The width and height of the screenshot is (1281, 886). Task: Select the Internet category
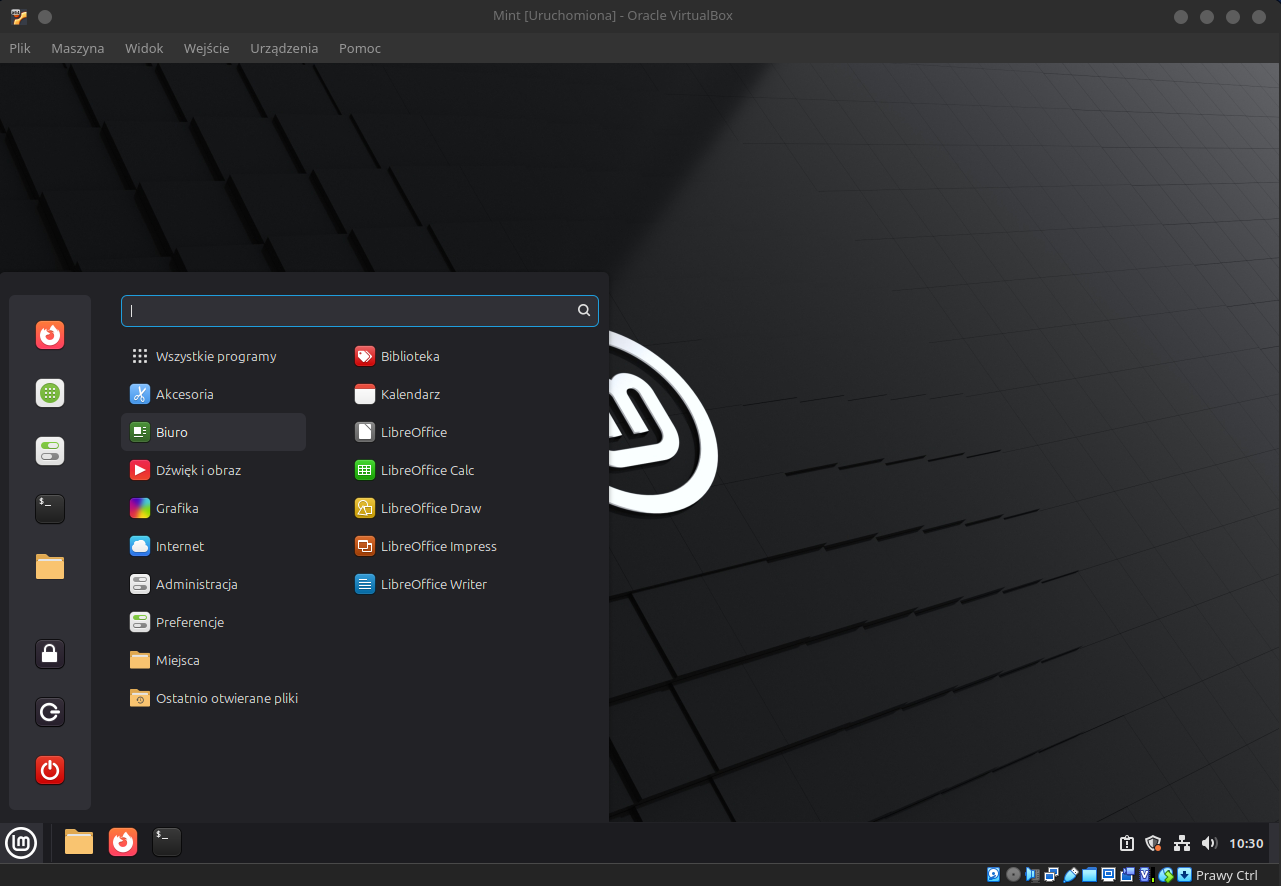[213, 546]
